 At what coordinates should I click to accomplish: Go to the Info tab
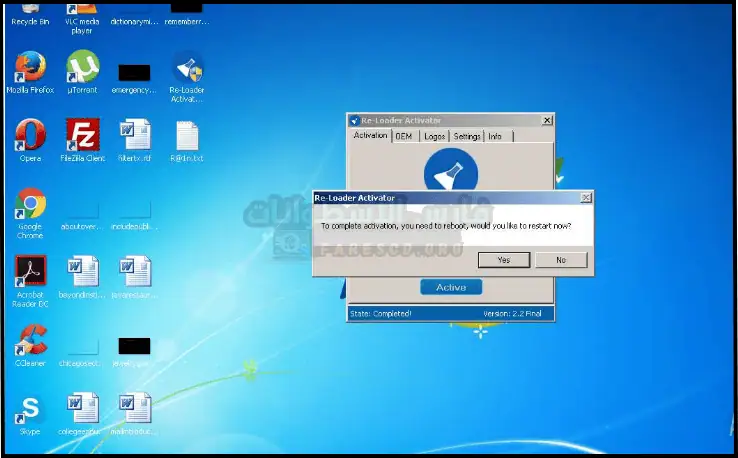click(x=495, y=136)
